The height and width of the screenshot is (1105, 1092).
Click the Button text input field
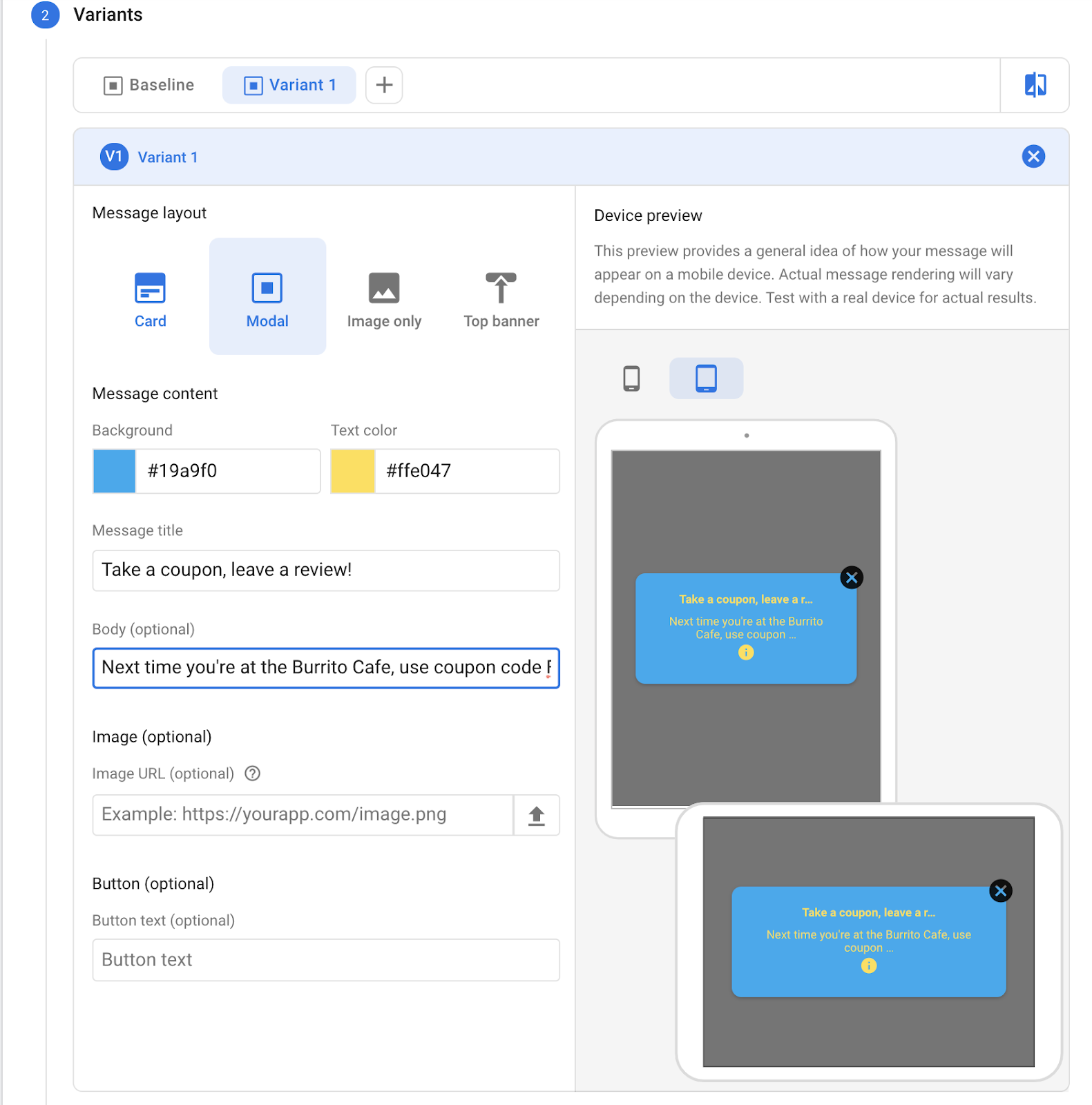(326, 960)
